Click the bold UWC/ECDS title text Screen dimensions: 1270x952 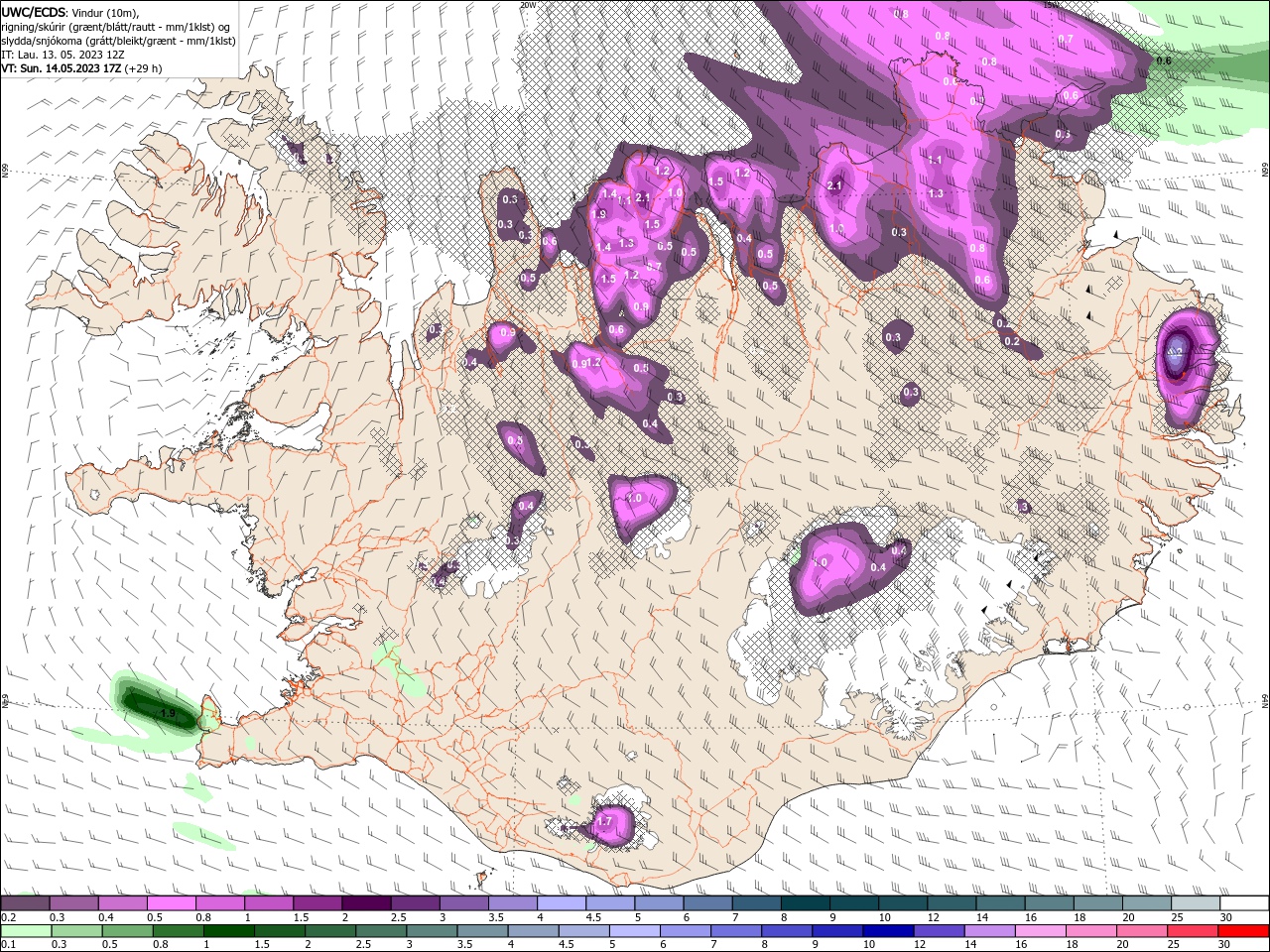[34, 12]
